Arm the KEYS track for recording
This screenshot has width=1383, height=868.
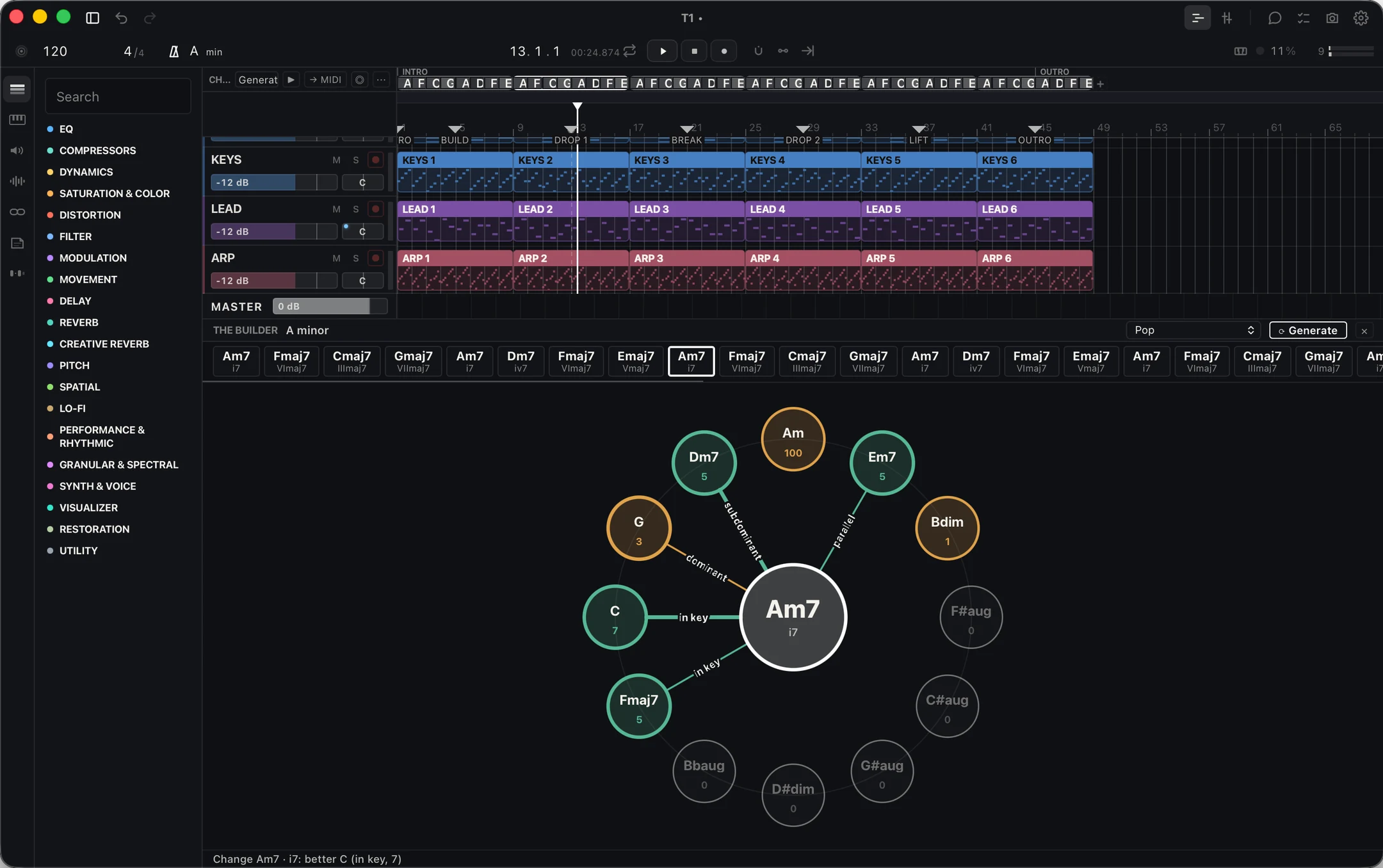coord(376,160)
